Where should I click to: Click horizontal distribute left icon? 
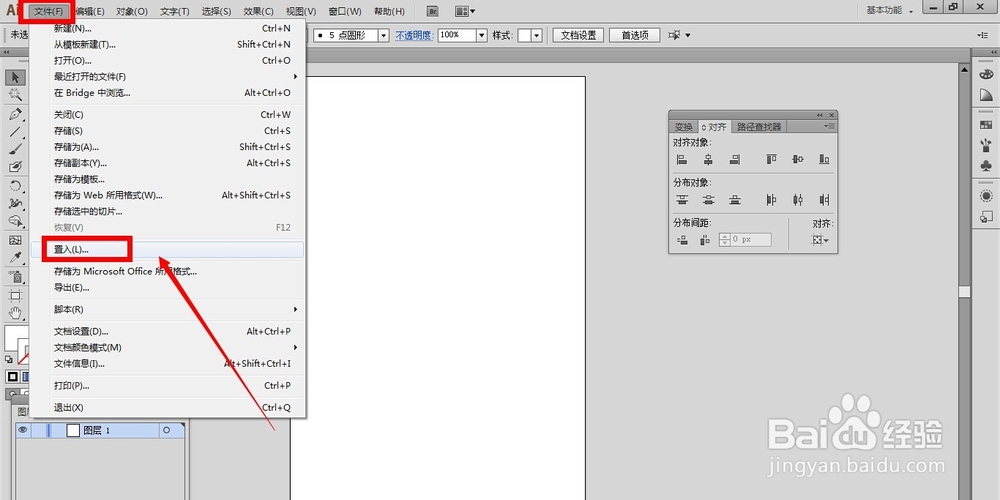(772, 200)
